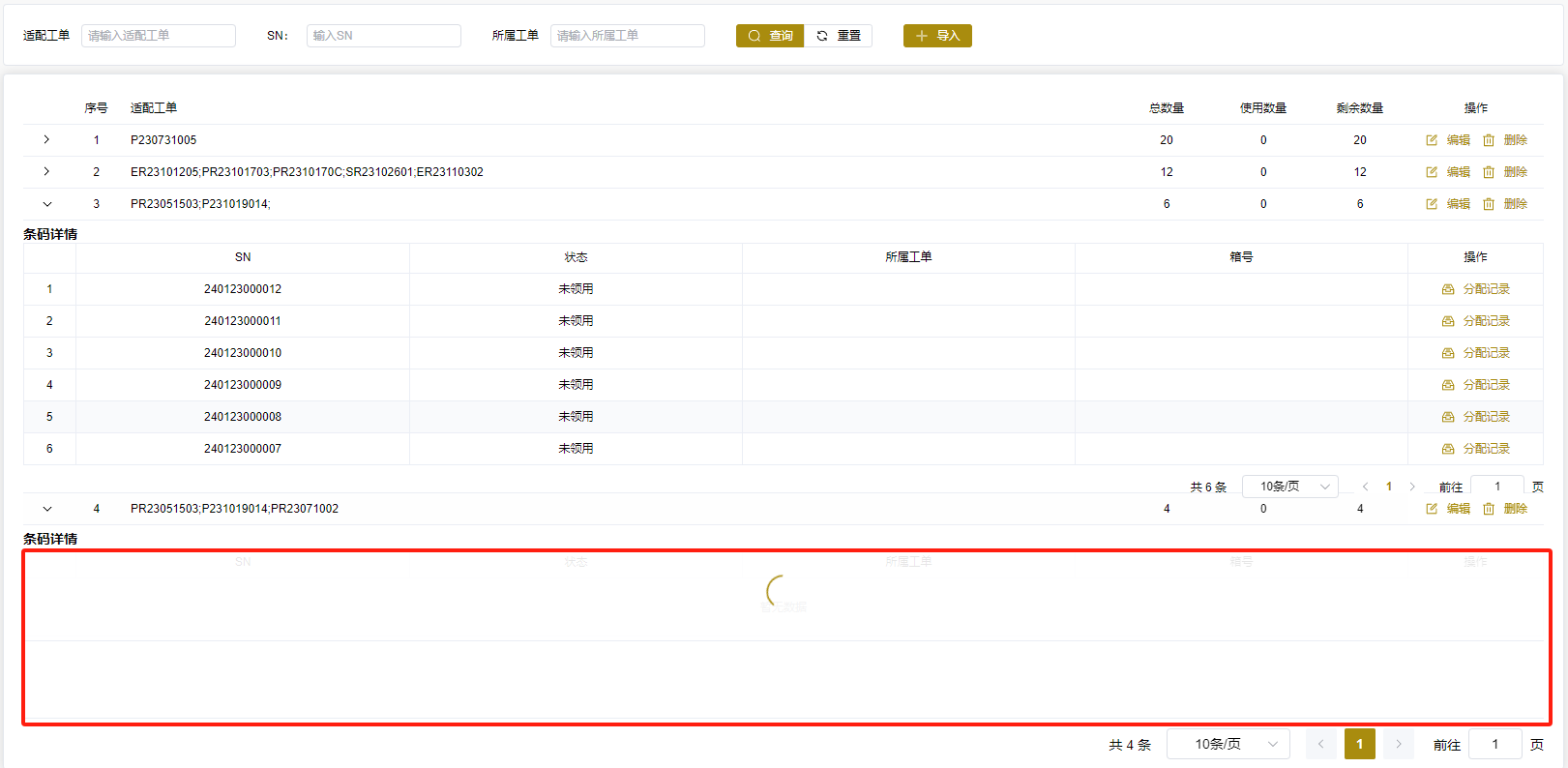
Task: Expand row 1 P230731005
Action: click(46, 140)
